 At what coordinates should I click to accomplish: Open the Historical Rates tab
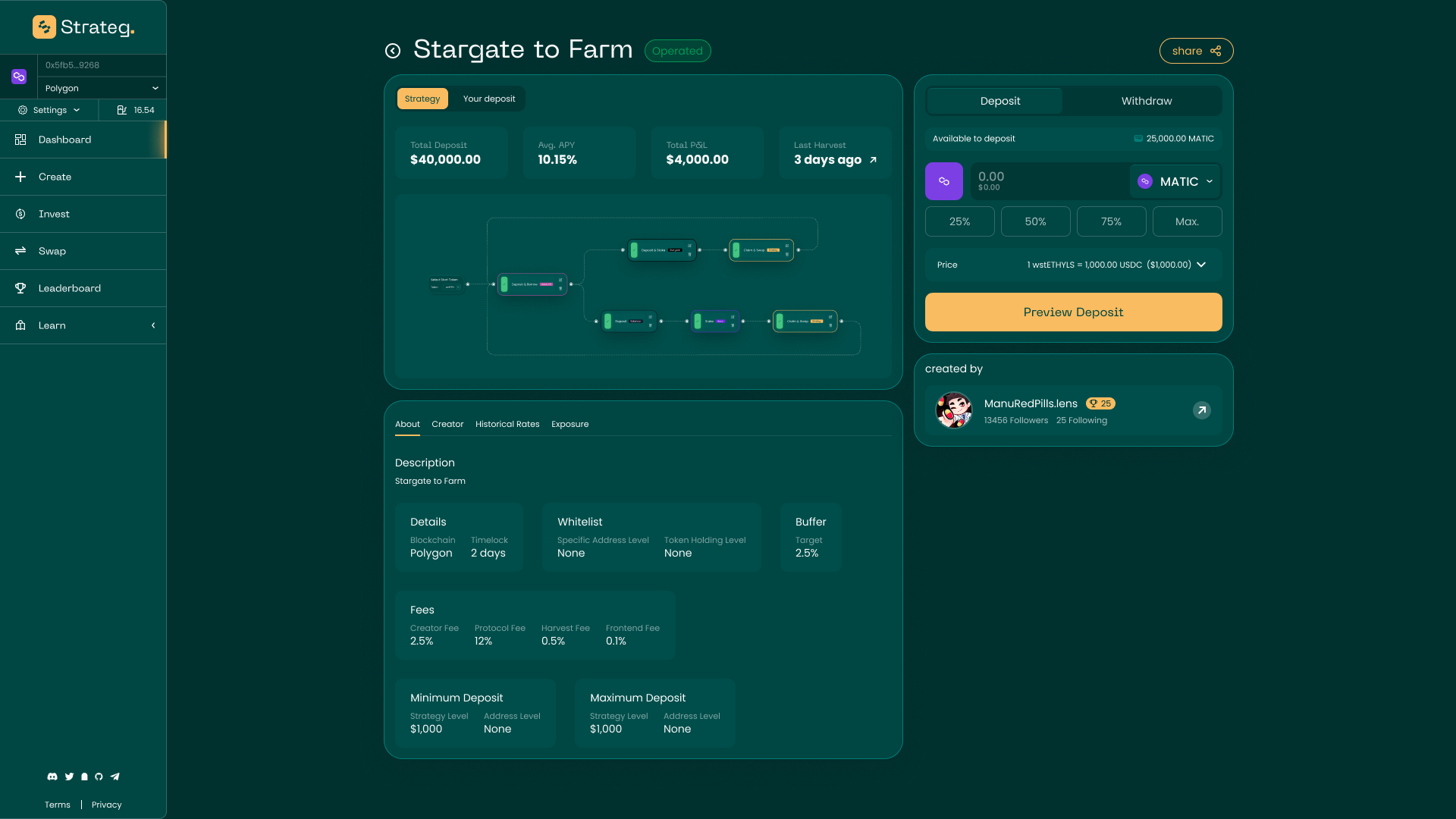click(507, 424)
